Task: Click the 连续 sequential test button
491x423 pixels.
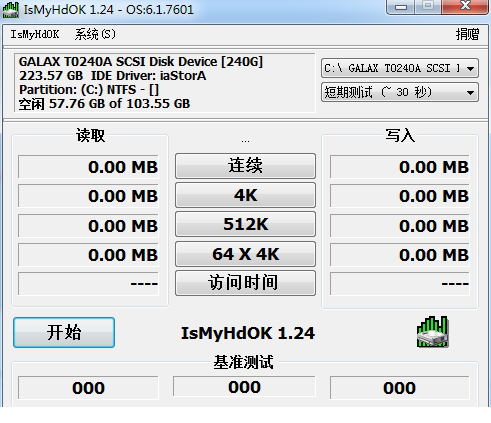Action: [245, 166]
